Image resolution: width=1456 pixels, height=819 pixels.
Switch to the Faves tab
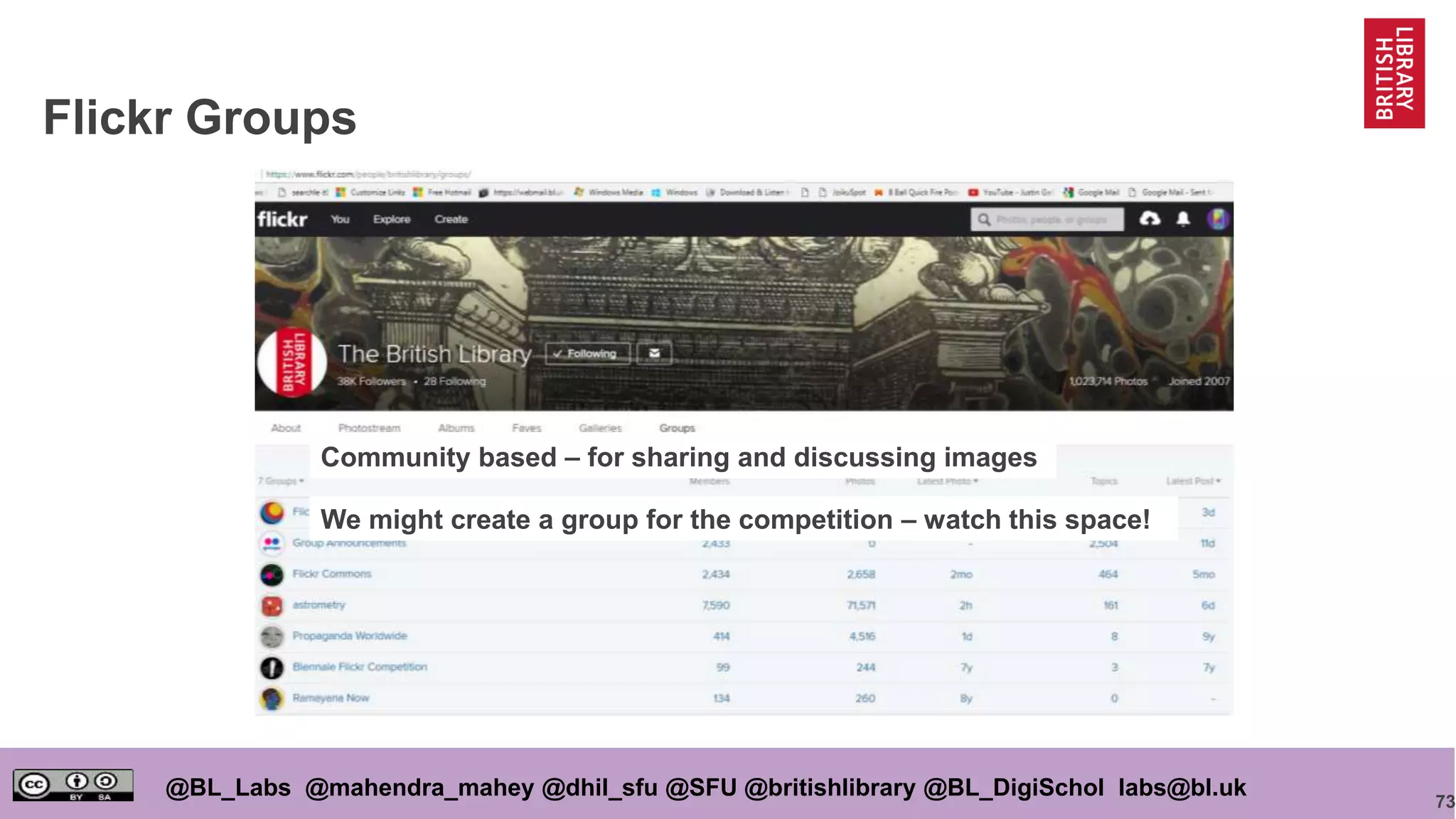[527, 428]
